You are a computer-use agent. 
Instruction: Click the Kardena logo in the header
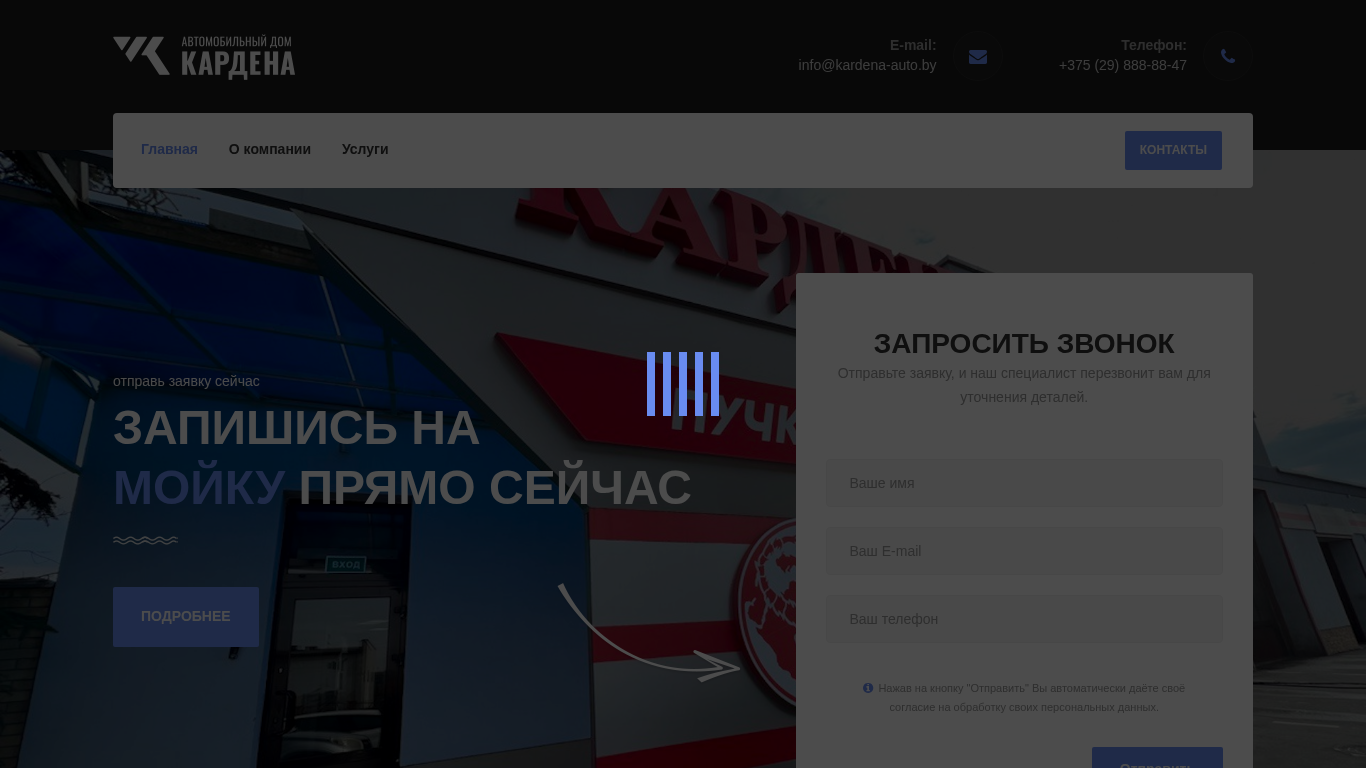click(x=204, y=57)
